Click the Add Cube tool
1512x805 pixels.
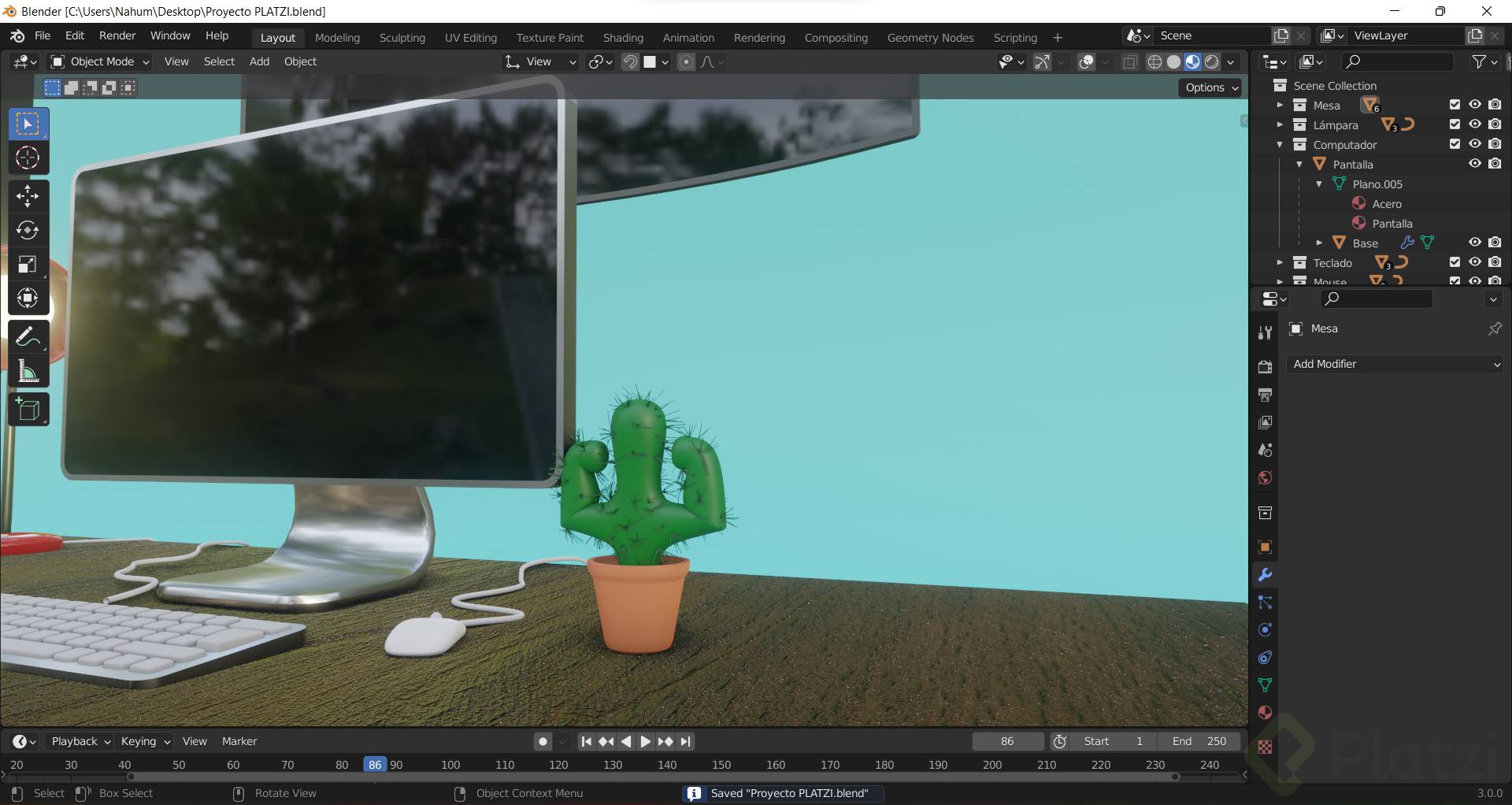coord(28,410)
